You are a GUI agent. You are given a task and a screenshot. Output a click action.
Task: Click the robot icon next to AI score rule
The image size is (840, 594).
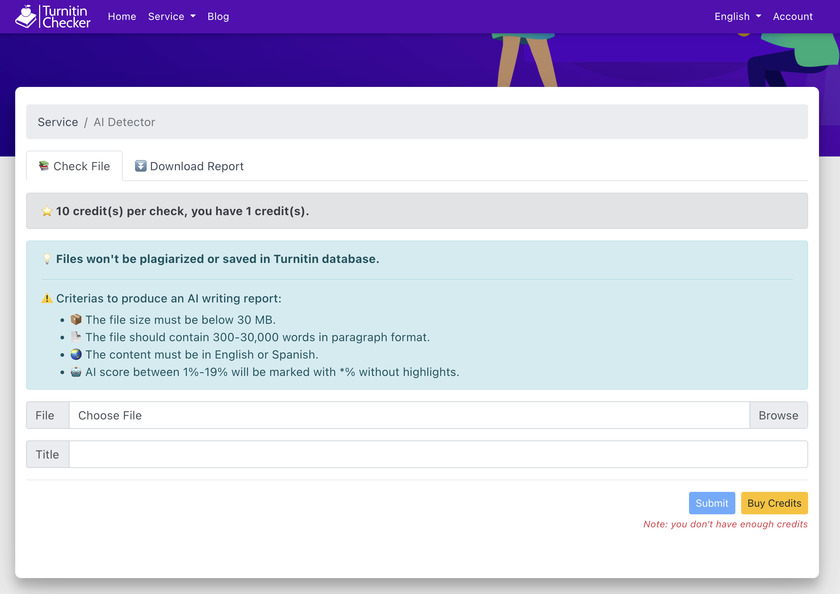click(x=76, y=372)
